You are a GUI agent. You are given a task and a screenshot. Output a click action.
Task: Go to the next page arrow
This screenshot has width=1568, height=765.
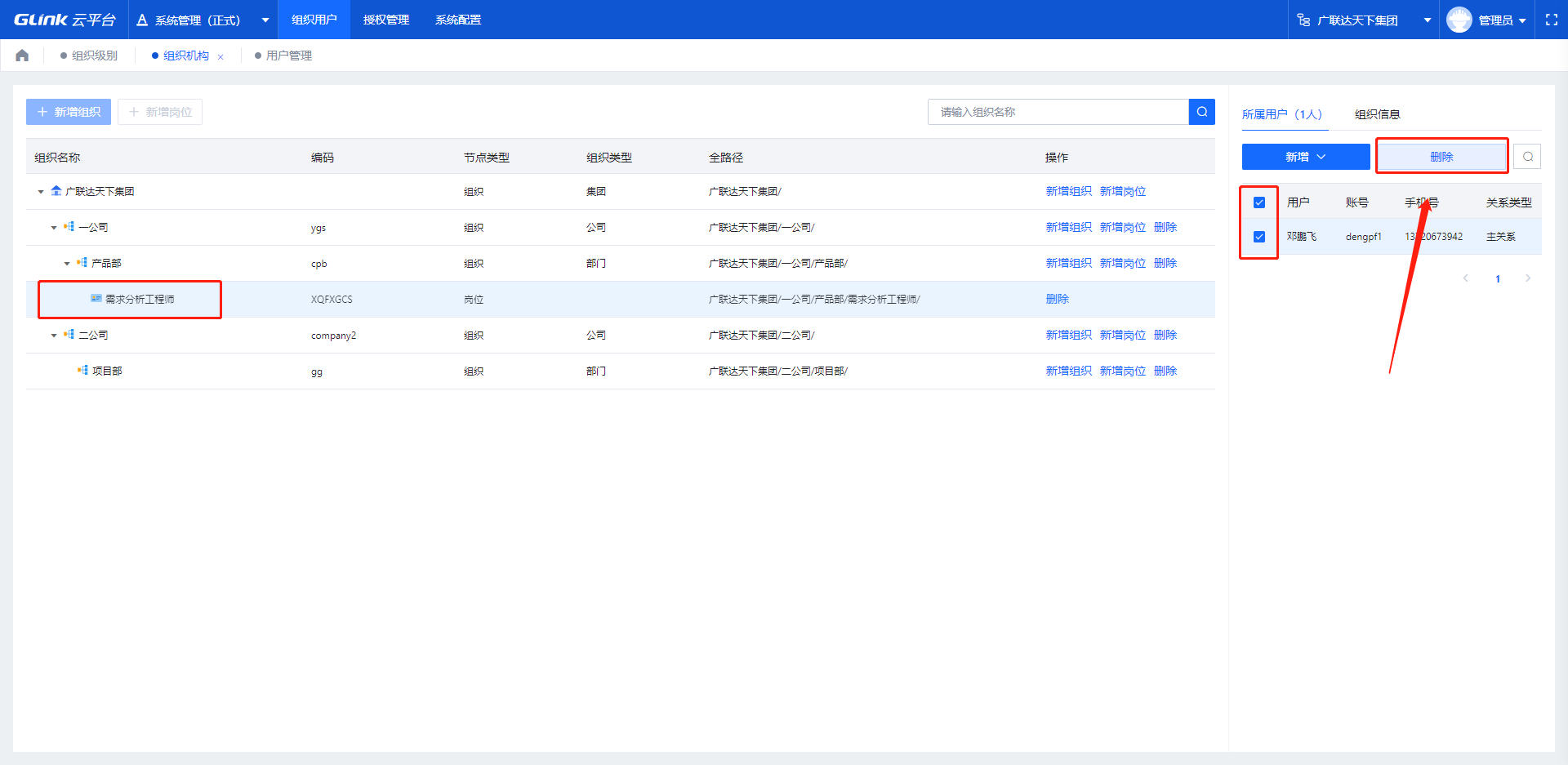[x=1528, y=278]
